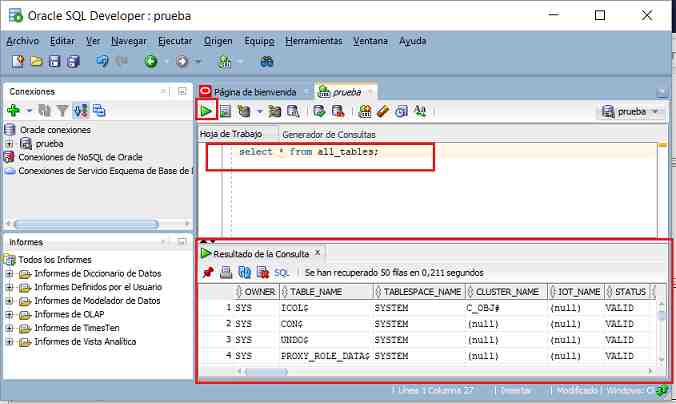
Task: Sort by the TABLE_NAME column header
Action: (x=326, y=292)
